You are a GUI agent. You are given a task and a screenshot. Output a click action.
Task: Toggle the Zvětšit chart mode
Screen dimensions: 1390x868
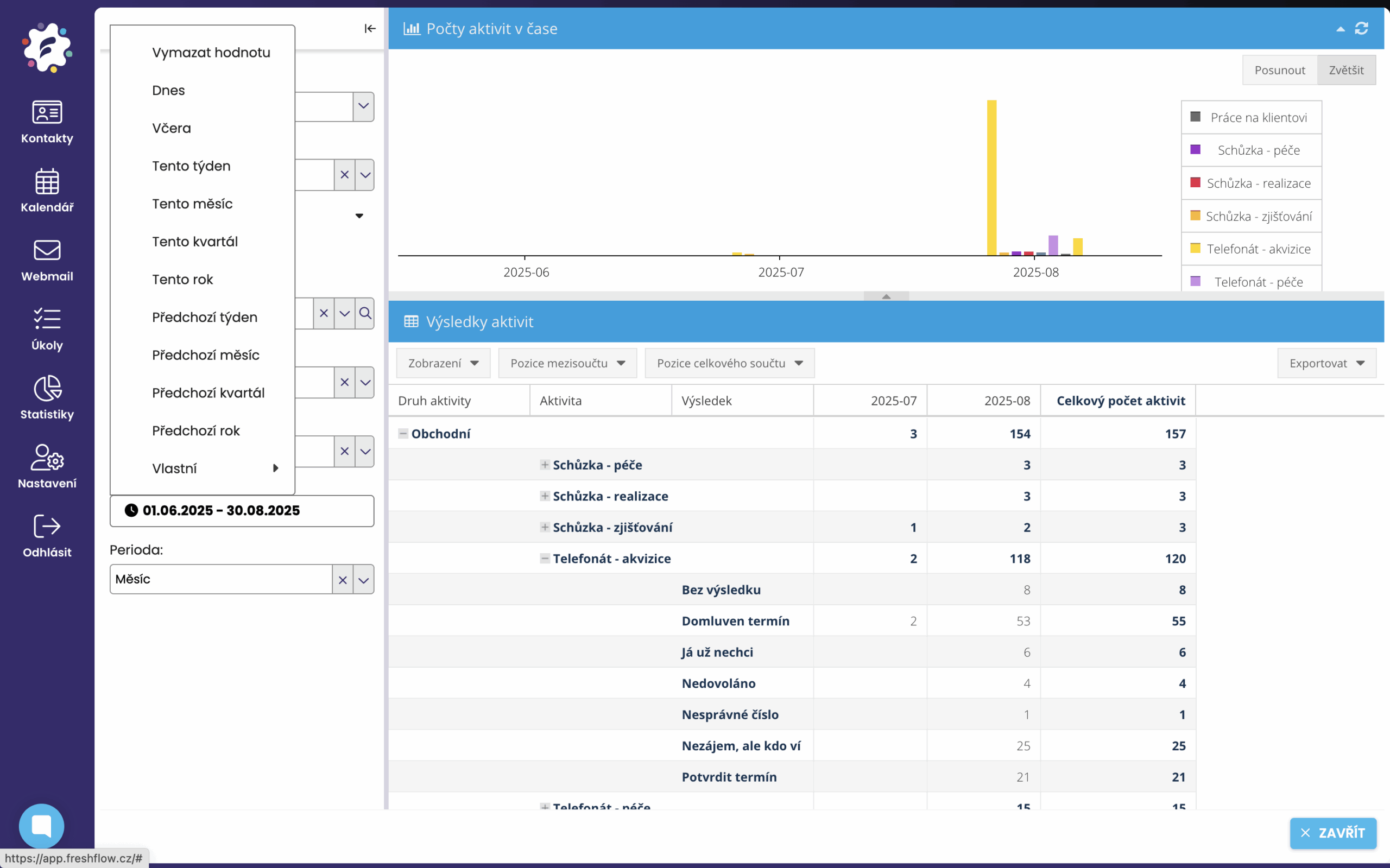(1346, 70)
